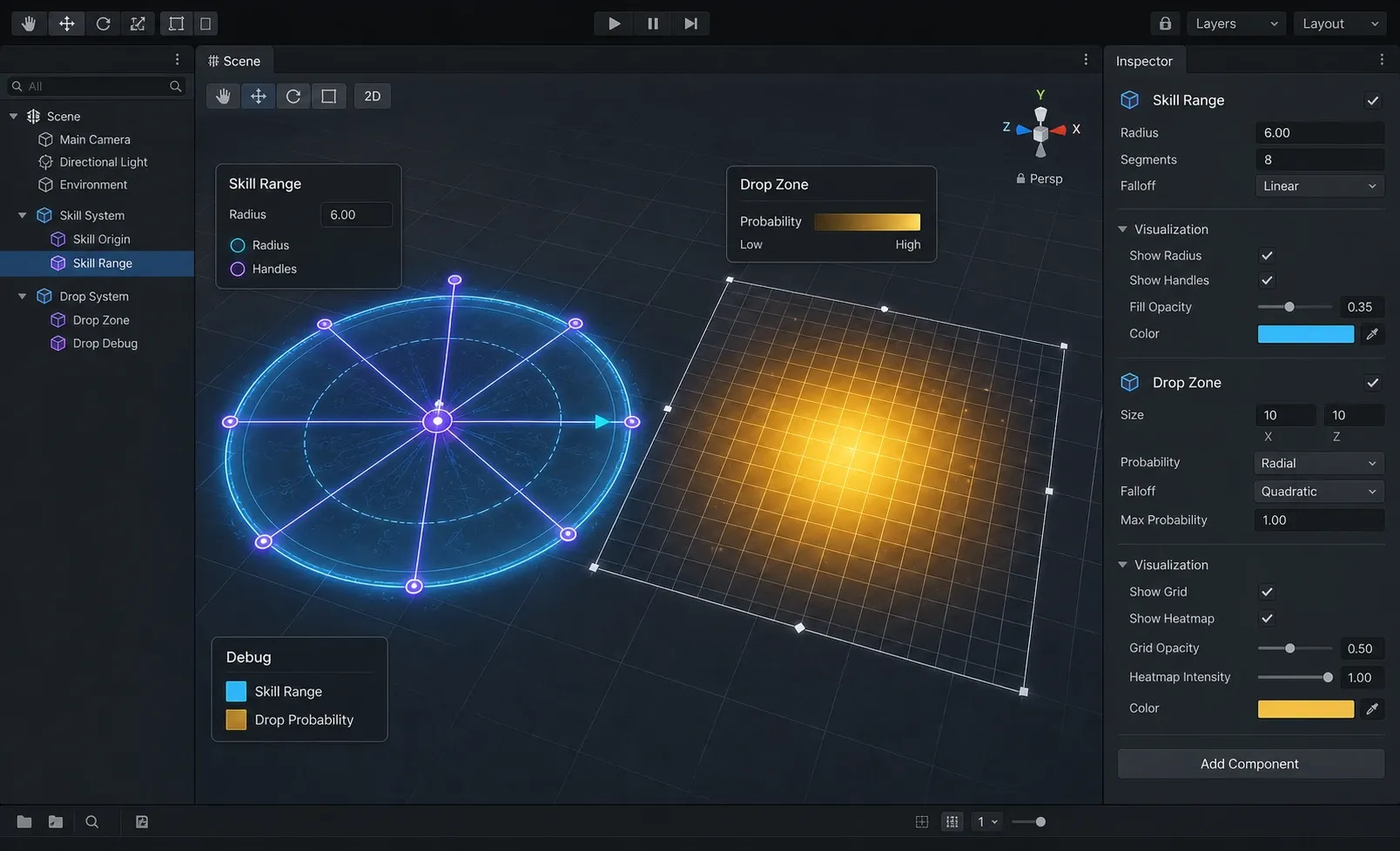The width and height of the screenshot is (1400, 851).
Task: Open the Skill Range Falloff Linear dropdown
Action: tap(1319, 186)
